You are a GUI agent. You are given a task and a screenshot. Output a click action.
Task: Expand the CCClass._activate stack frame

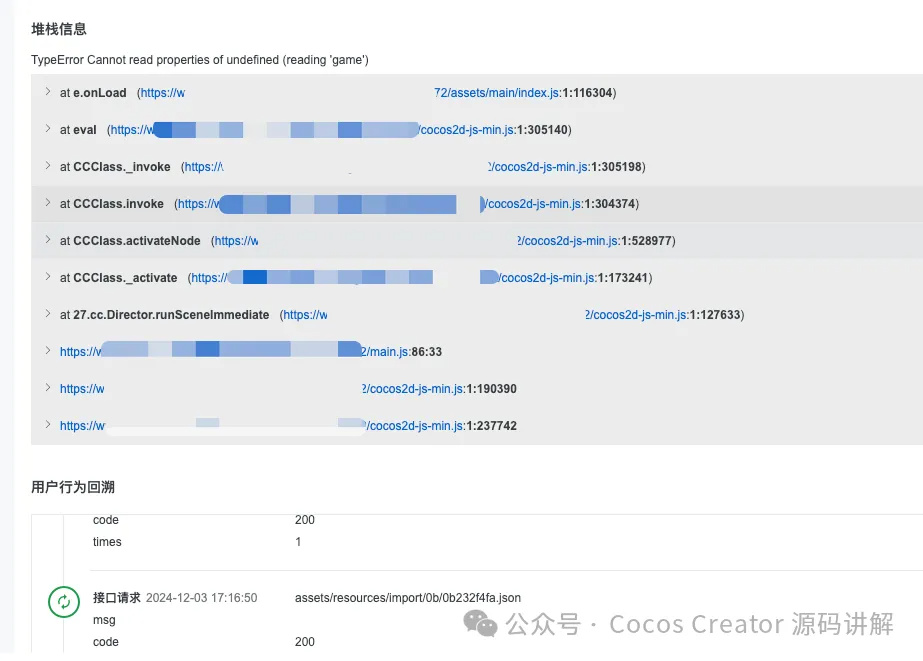[x=47, y=277]
